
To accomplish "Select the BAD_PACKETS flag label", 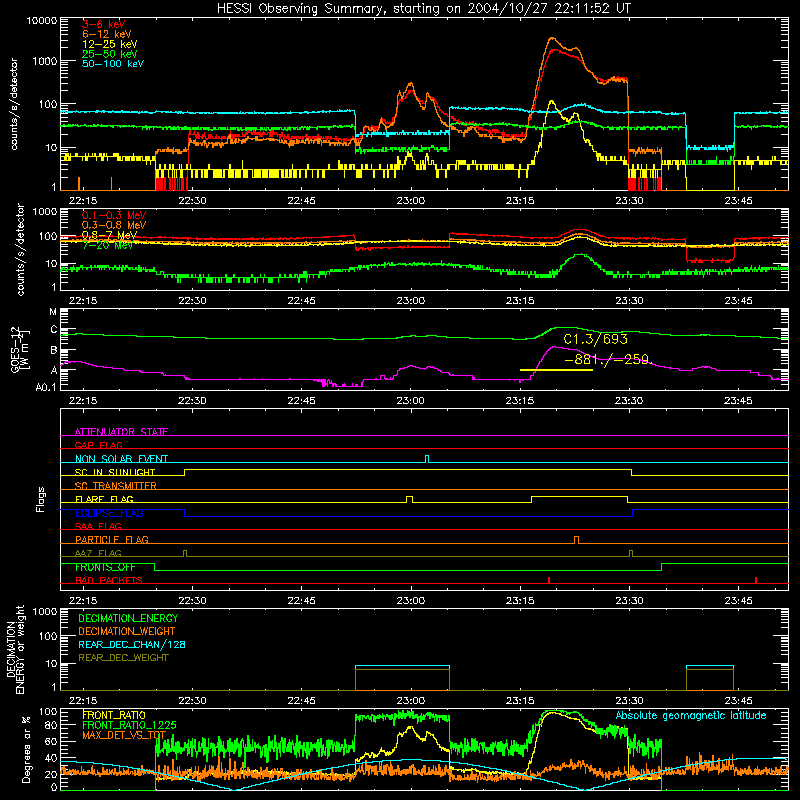I will coord(109,580).
